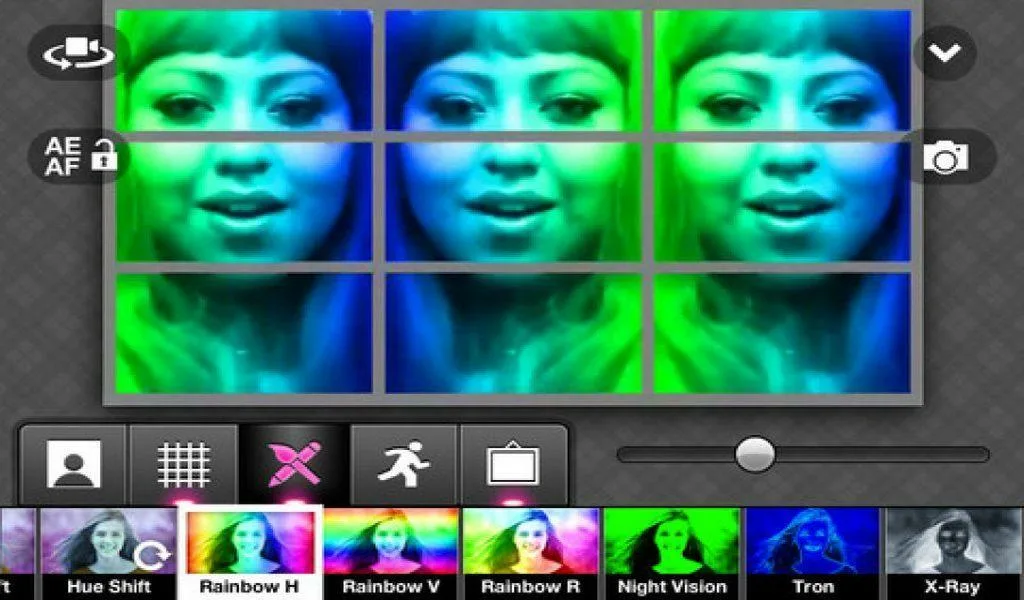Take photo with the camera shutter icon
1024x600 pixels.
click(x=946, y=157)
